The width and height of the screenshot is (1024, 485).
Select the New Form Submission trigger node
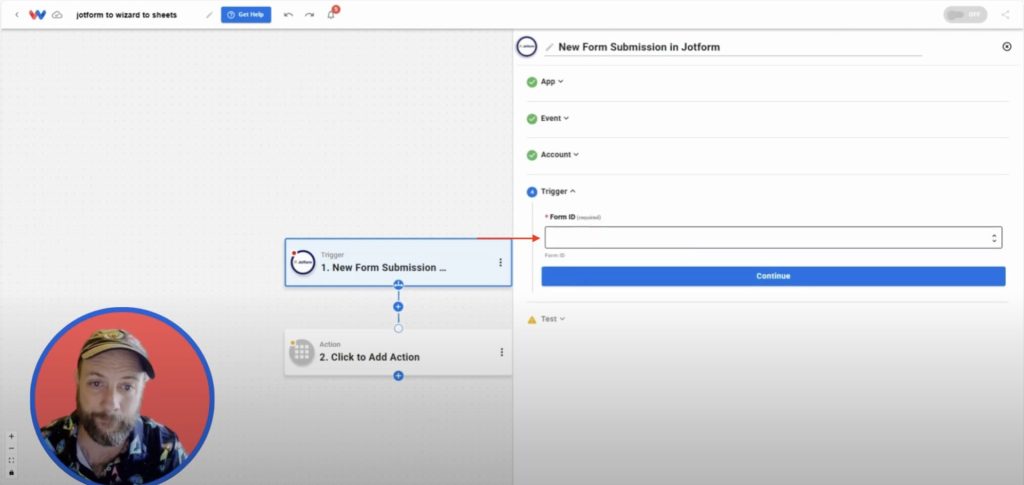(398, 262)
